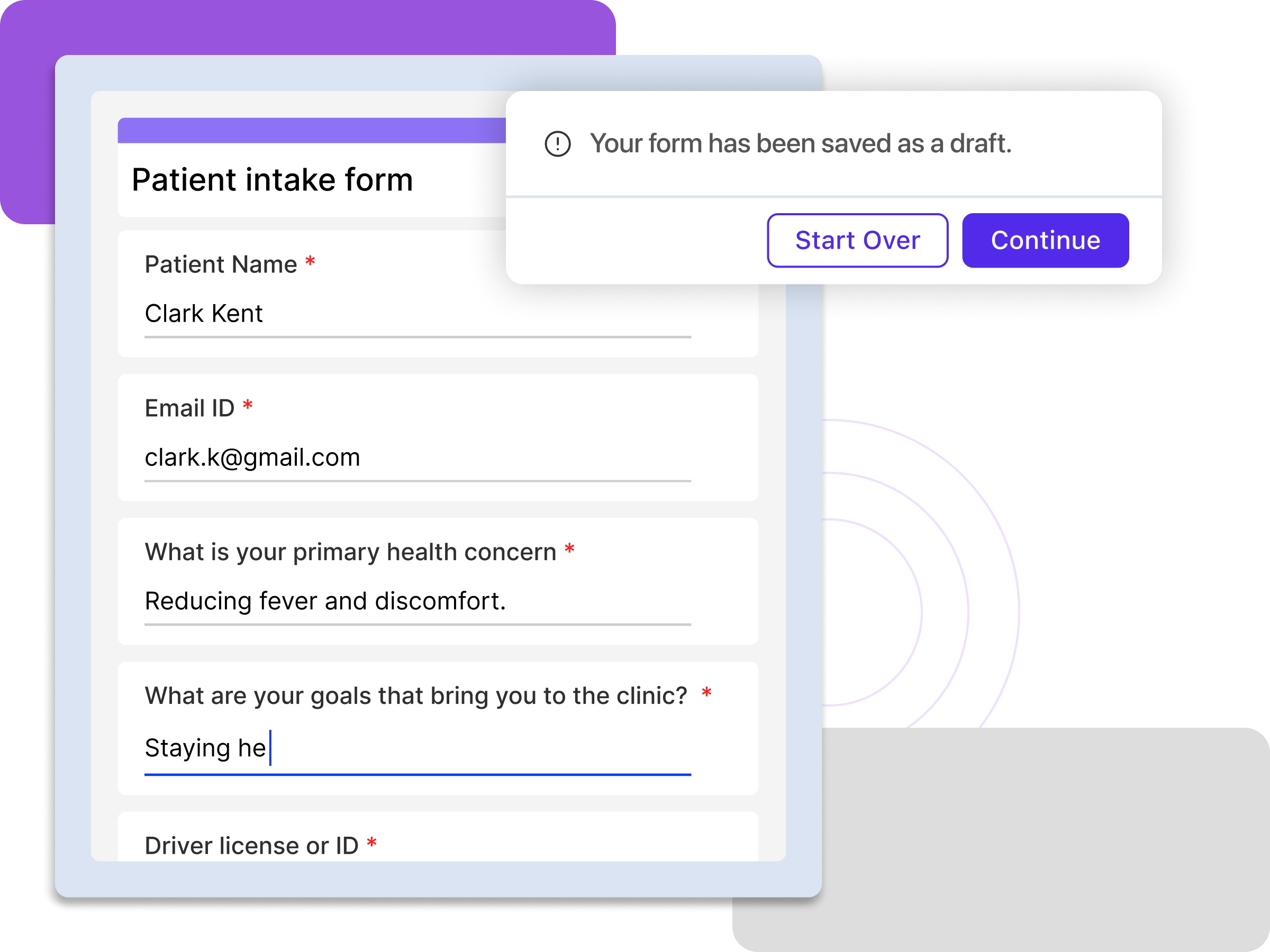The image size is (1270, 952).
Task: Click the saved as a draft message text
Action: (x=800, y=143)
